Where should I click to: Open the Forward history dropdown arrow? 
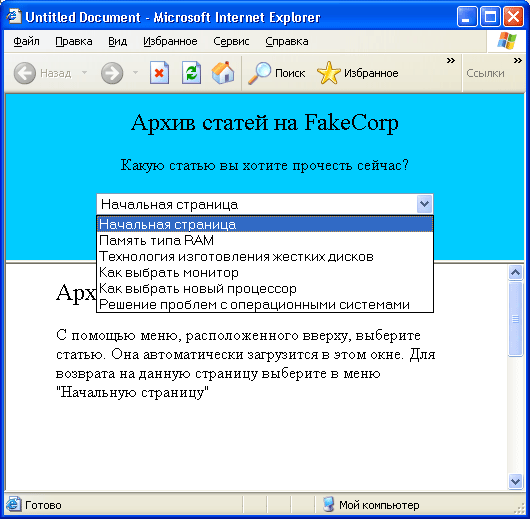[135, 72]
